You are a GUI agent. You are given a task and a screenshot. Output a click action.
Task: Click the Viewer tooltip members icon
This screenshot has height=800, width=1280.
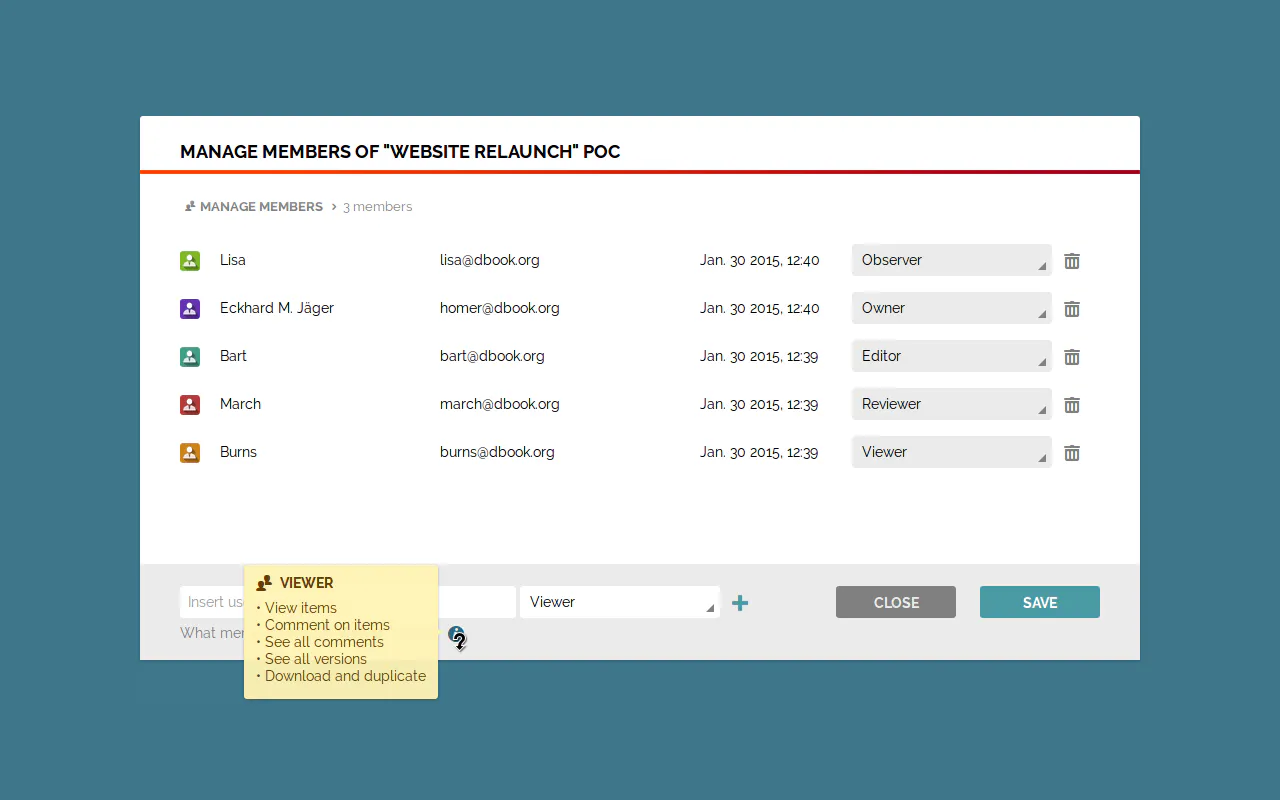(x=264, y=583)
